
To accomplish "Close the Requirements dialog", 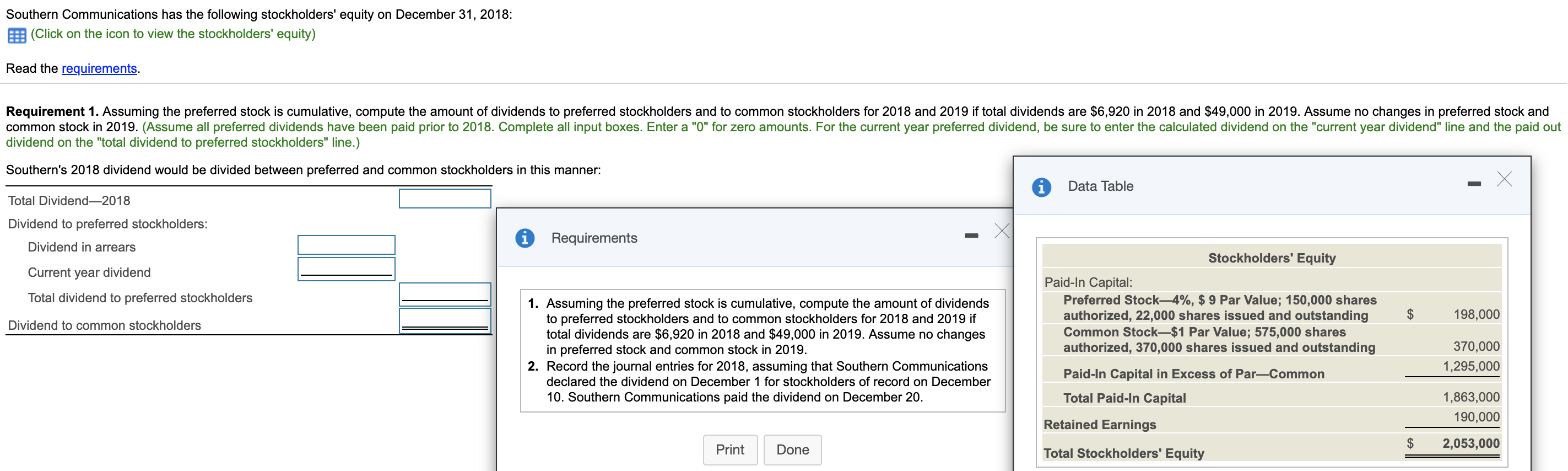I will click(1001, 231).
